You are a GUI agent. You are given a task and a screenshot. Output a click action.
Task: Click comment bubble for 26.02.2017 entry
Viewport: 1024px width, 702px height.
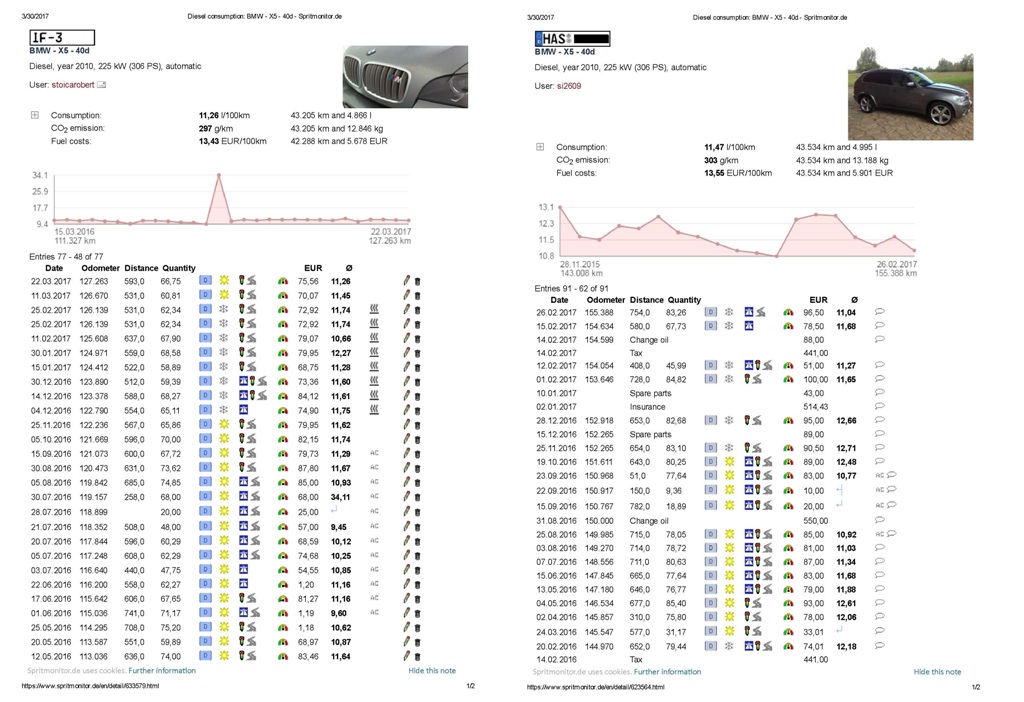coord(879,312)
